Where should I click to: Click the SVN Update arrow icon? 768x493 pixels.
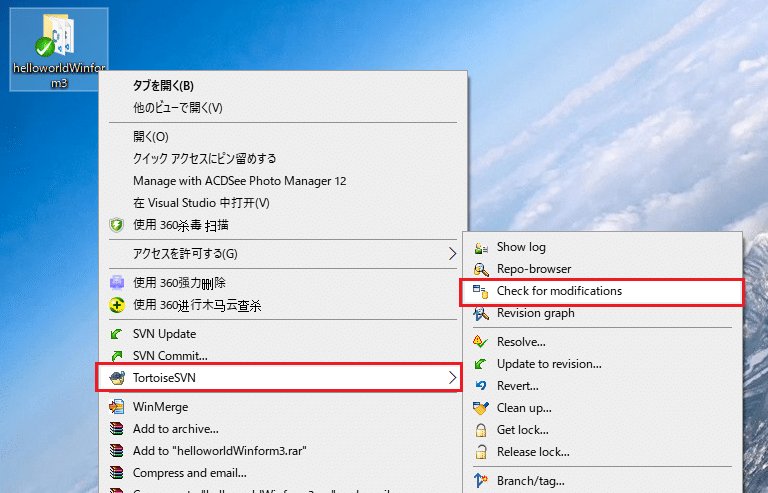(117, 334)
